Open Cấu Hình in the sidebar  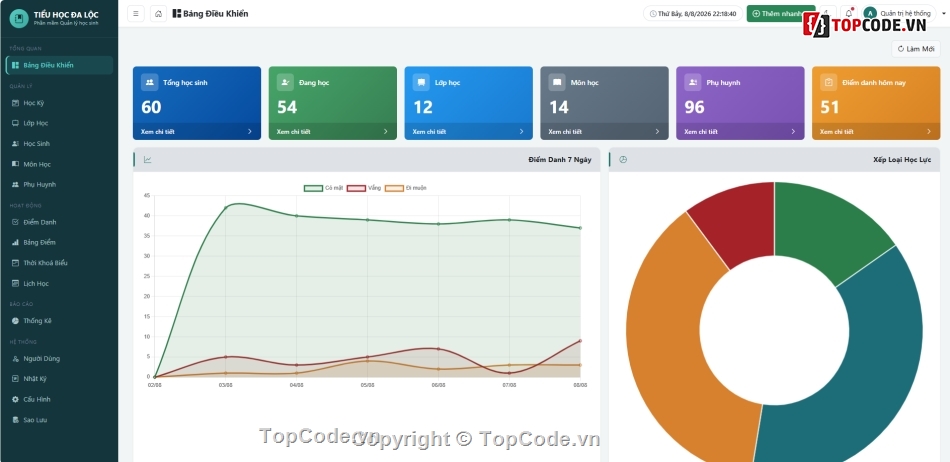tap(59, 399)
